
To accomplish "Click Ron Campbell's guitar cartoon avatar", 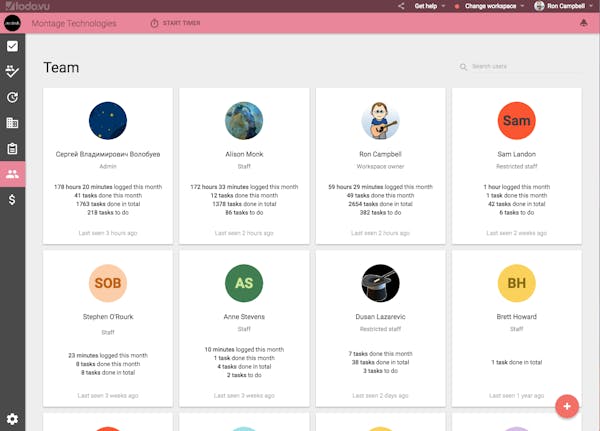I will pos(380,121).
